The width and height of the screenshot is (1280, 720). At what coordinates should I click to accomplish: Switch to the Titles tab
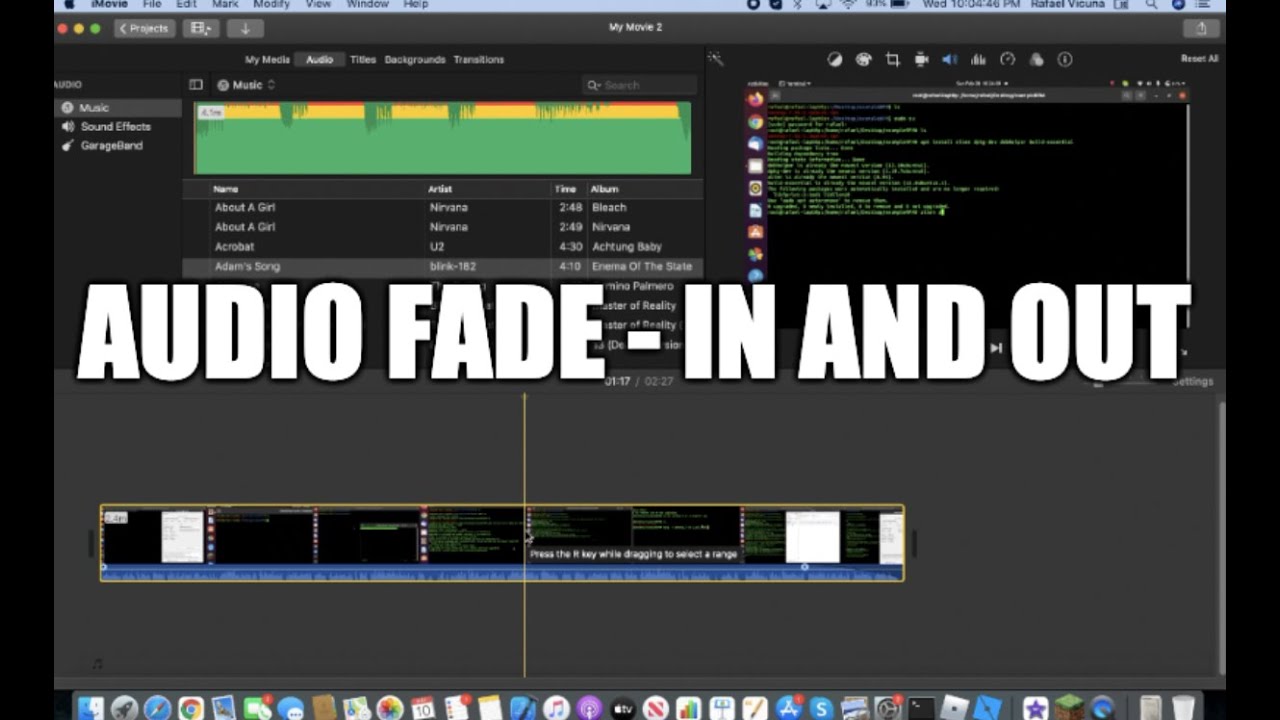click(x=363, y=59)
